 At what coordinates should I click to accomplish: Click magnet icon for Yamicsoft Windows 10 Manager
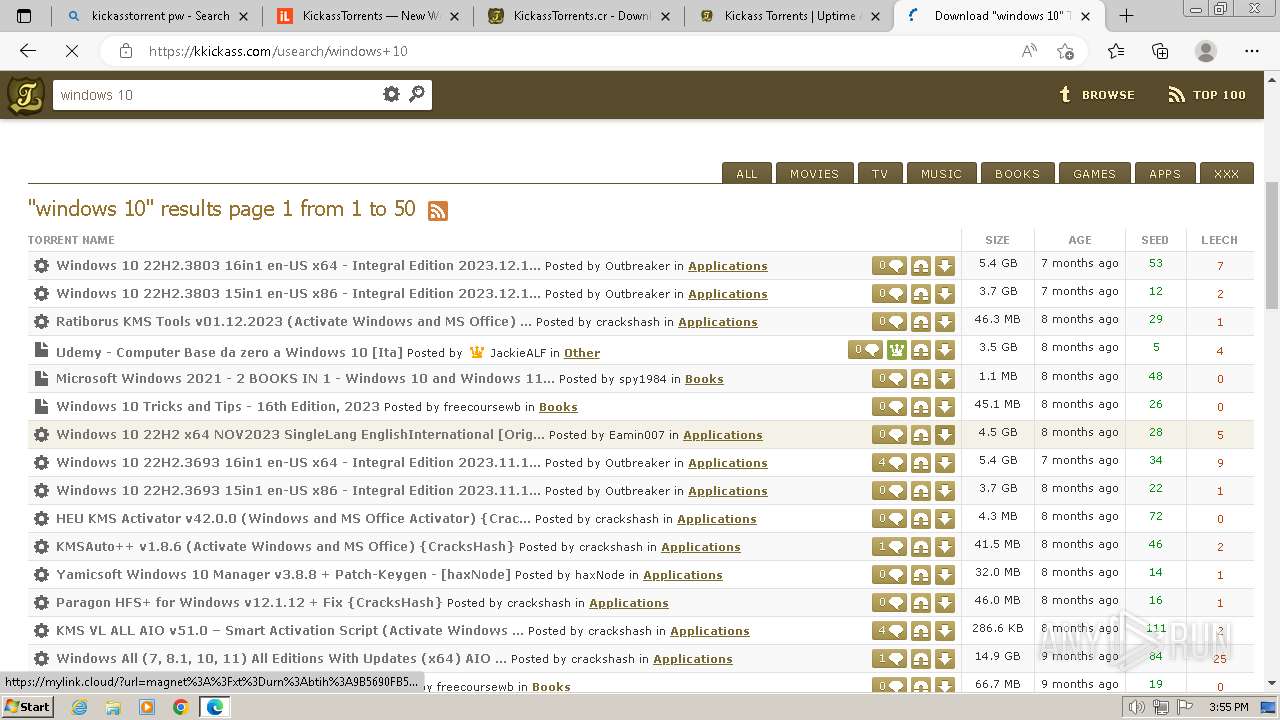[921, 574]
